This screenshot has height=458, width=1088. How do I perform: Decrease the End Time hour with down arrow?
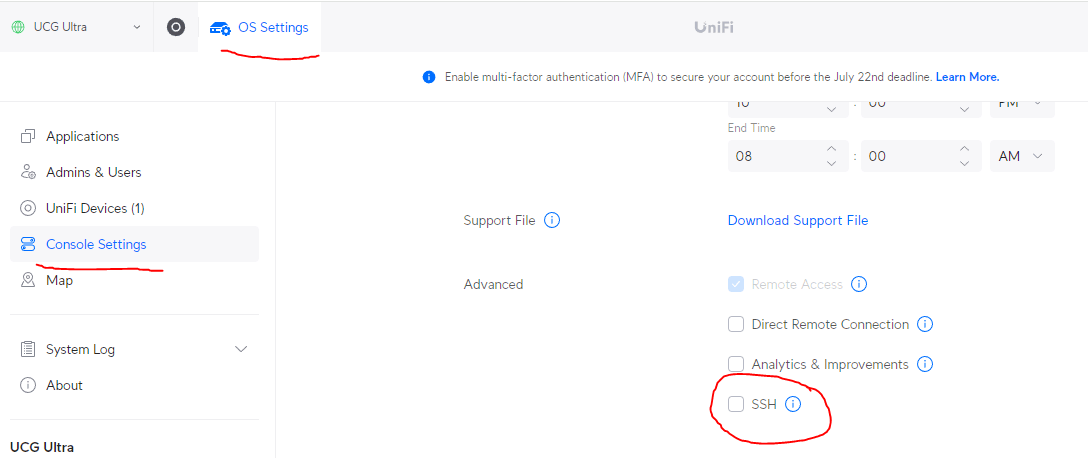(831, 164)
